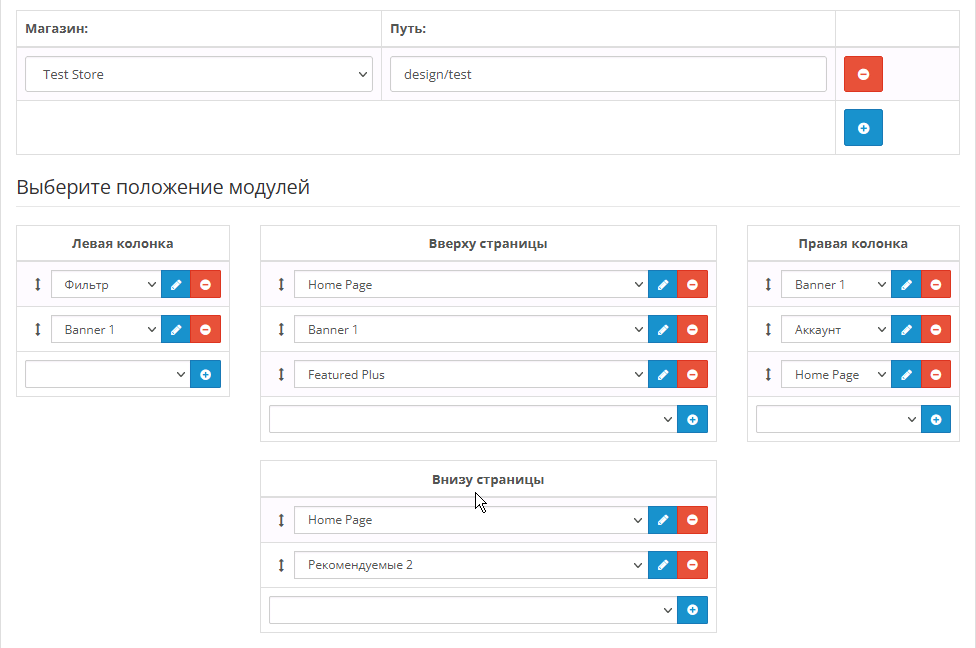Open Home Page dropdown in Правая колонка
This screenshot has width=976, height=648.
[835, 375]
